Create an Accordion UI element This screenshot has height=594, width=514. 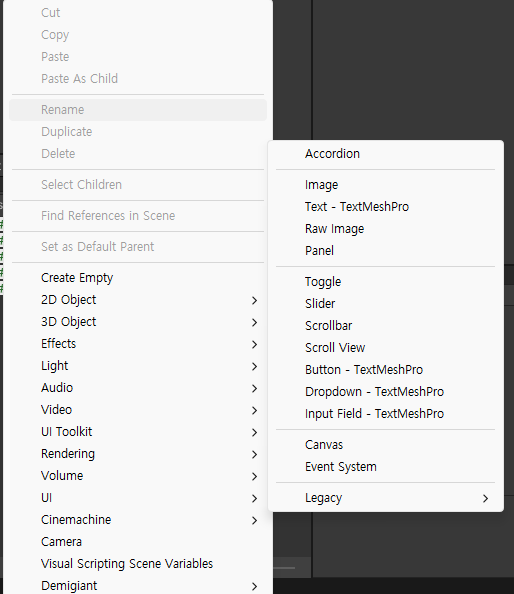click(386, 153)
